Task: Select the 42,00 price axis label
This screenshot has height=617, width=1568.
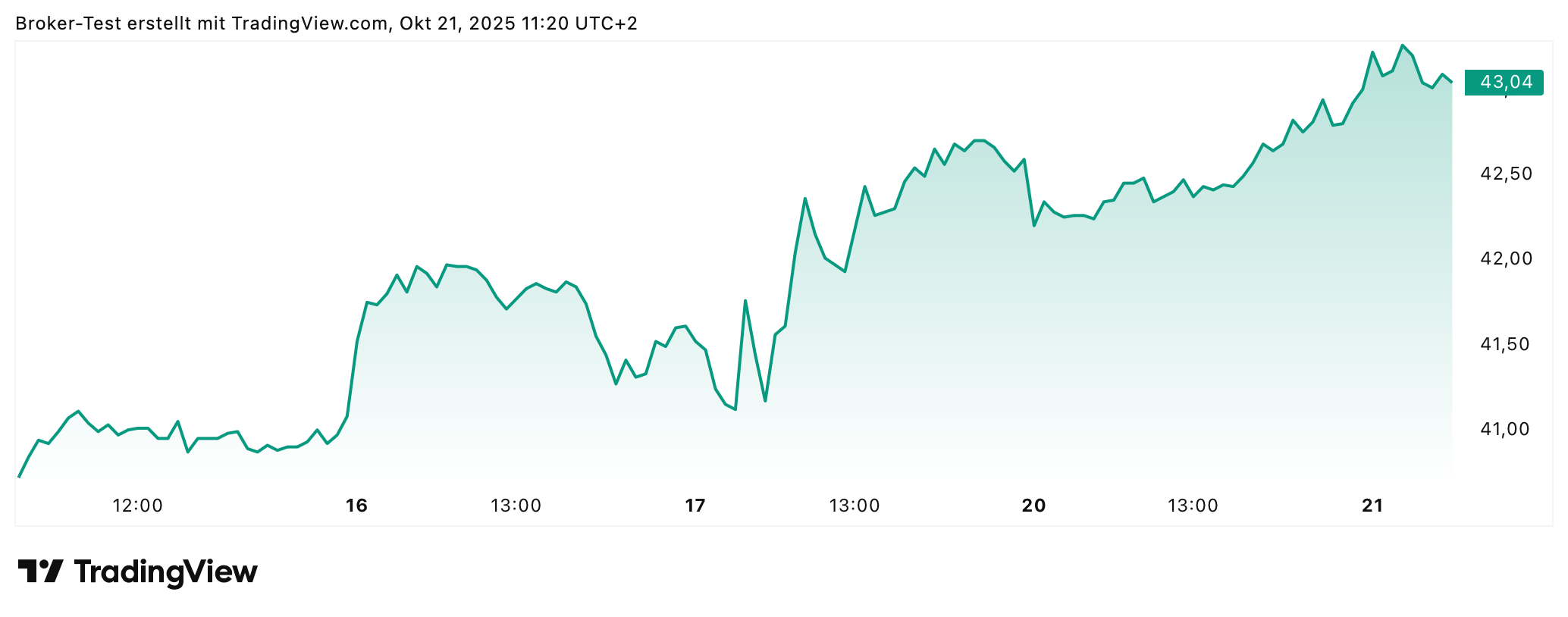Action: tap(1506, 258)
